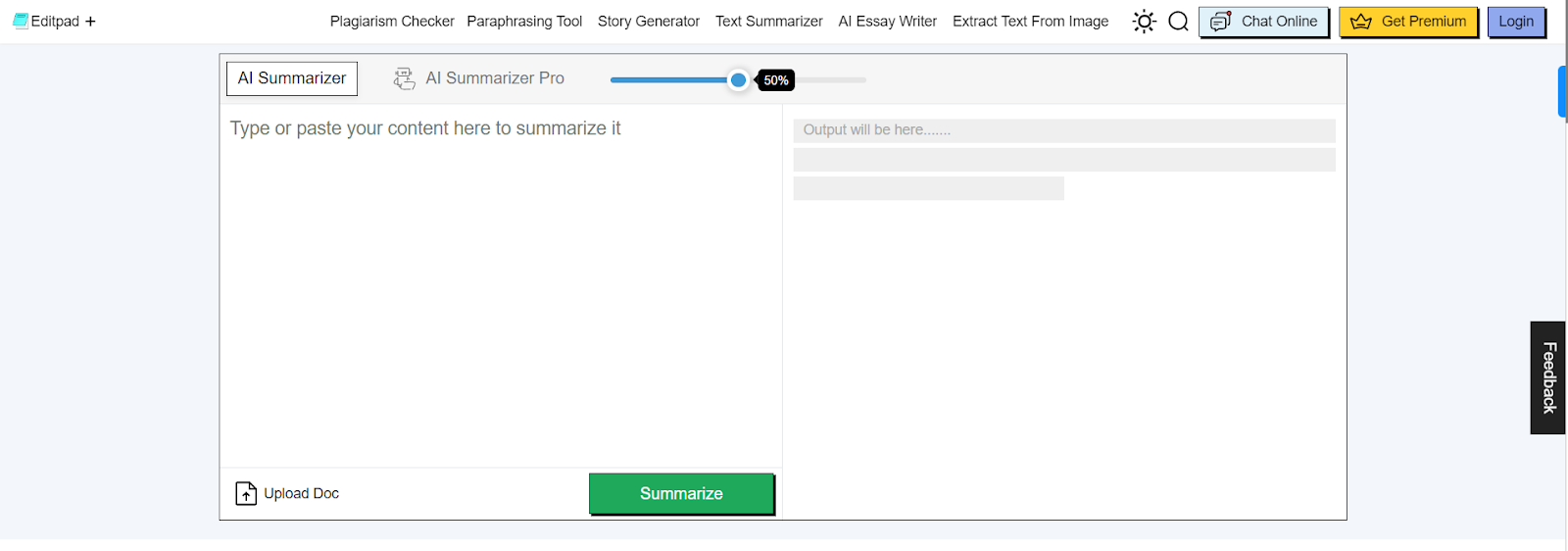The image size is (1568, 551).
Task: Click the AI Summarizer Pro icon
Action: click(x=404, y=78)
